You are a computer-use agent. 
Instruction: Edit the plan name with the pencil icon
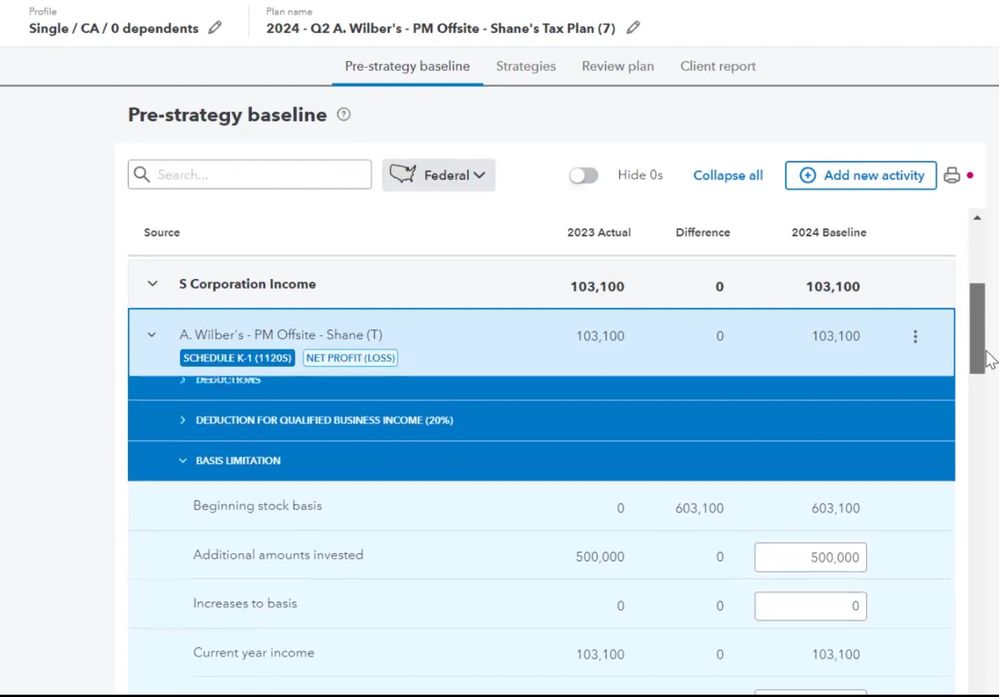tap(633, 28)
